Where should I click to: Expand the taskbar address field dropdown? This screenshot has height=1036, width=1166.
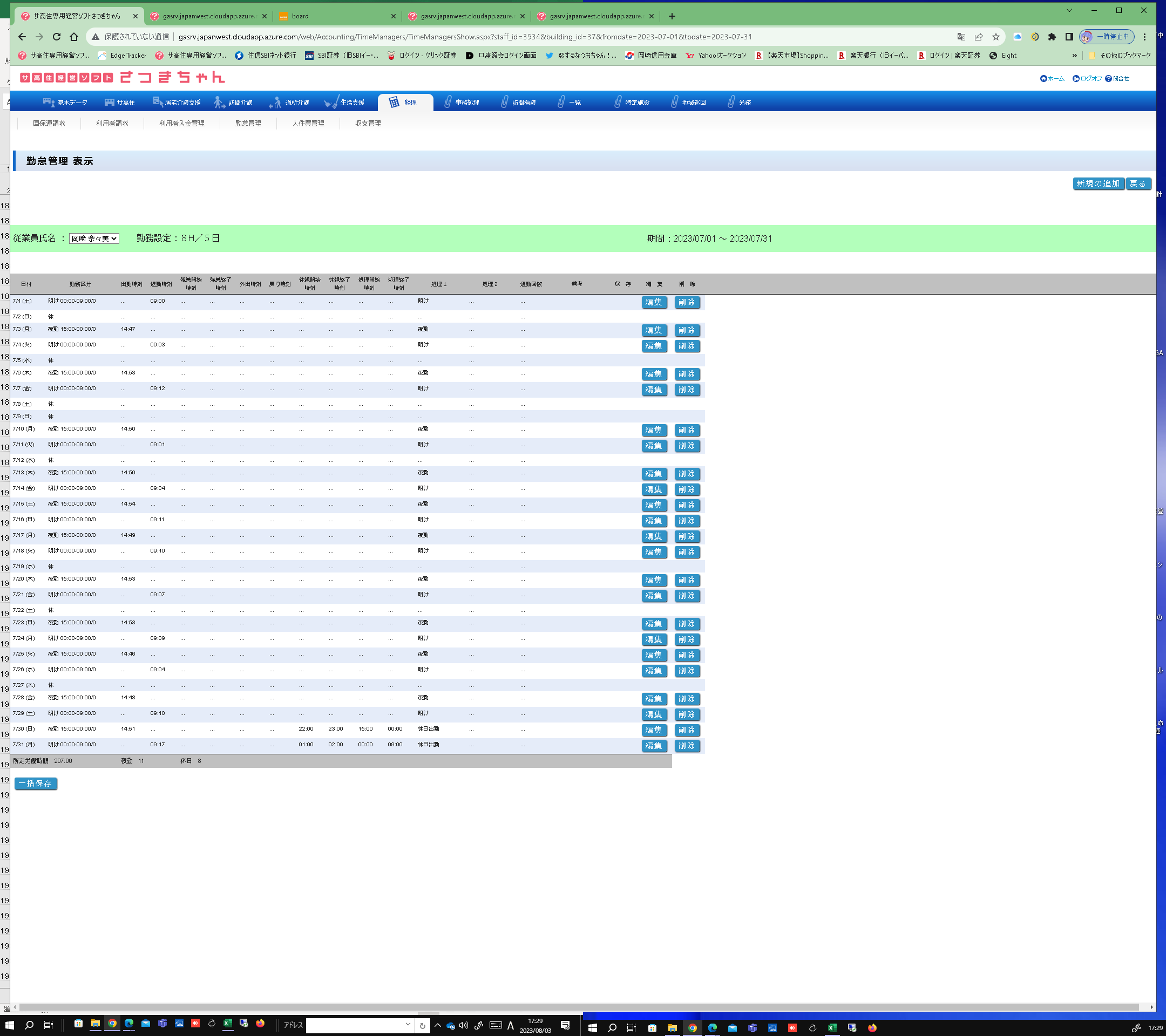point(408,1025)
